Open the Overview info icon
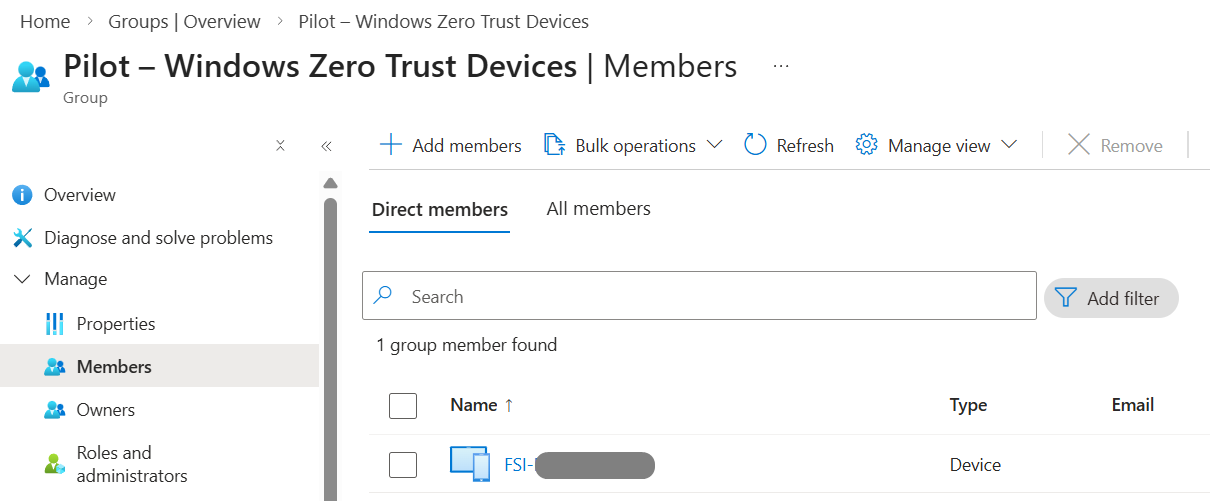 [22, 195]
